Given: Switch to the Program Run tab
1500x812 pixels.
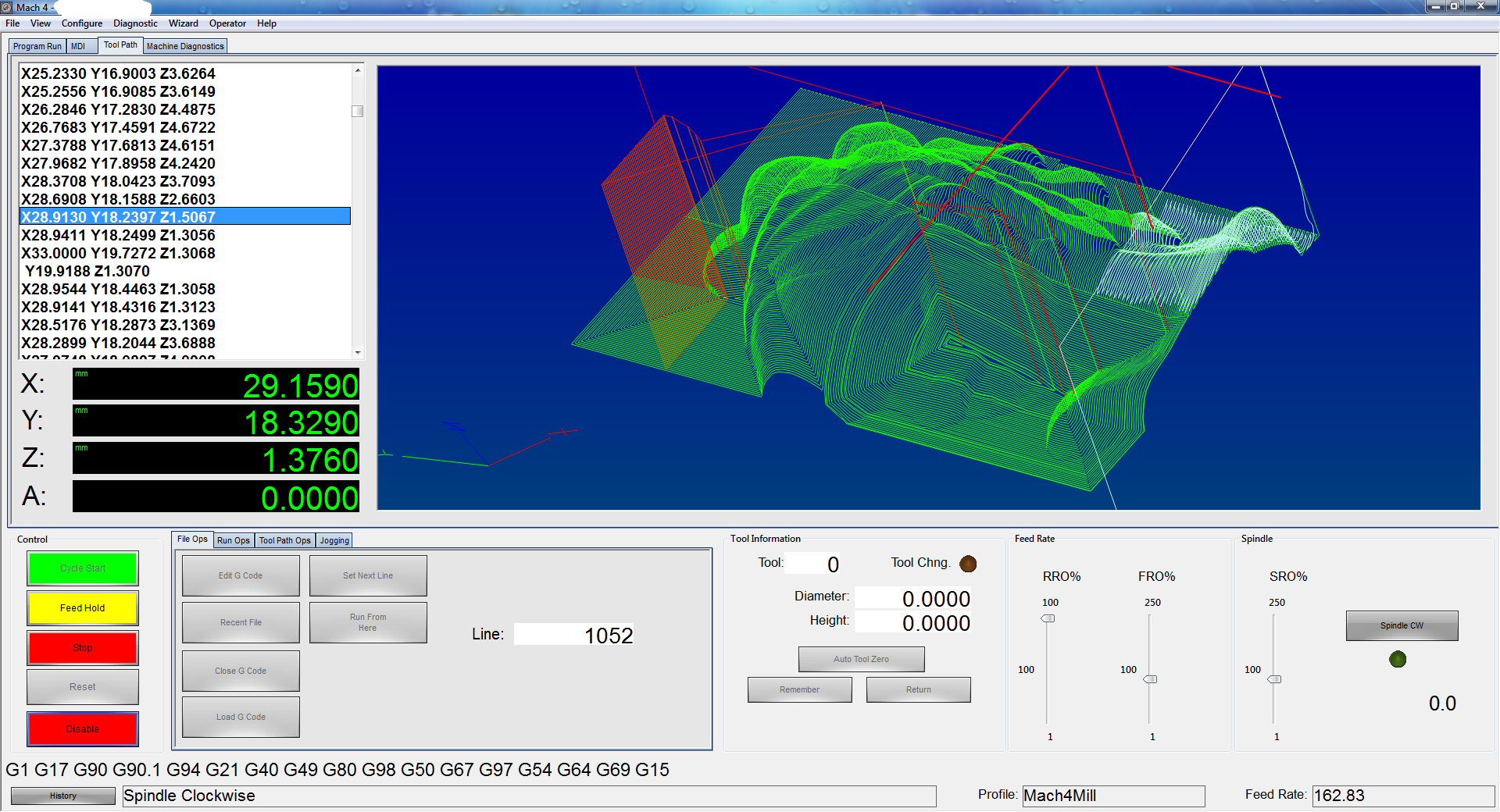Looking at the screenshot, I should [37, 46].
